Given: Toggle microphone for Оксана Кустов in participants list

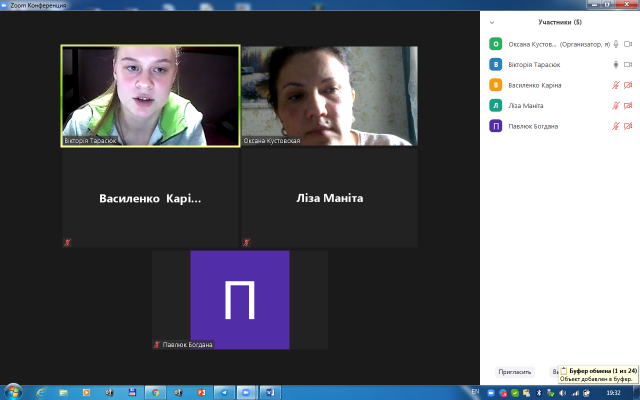Looking at the screenshot, I should click(616, 44).
